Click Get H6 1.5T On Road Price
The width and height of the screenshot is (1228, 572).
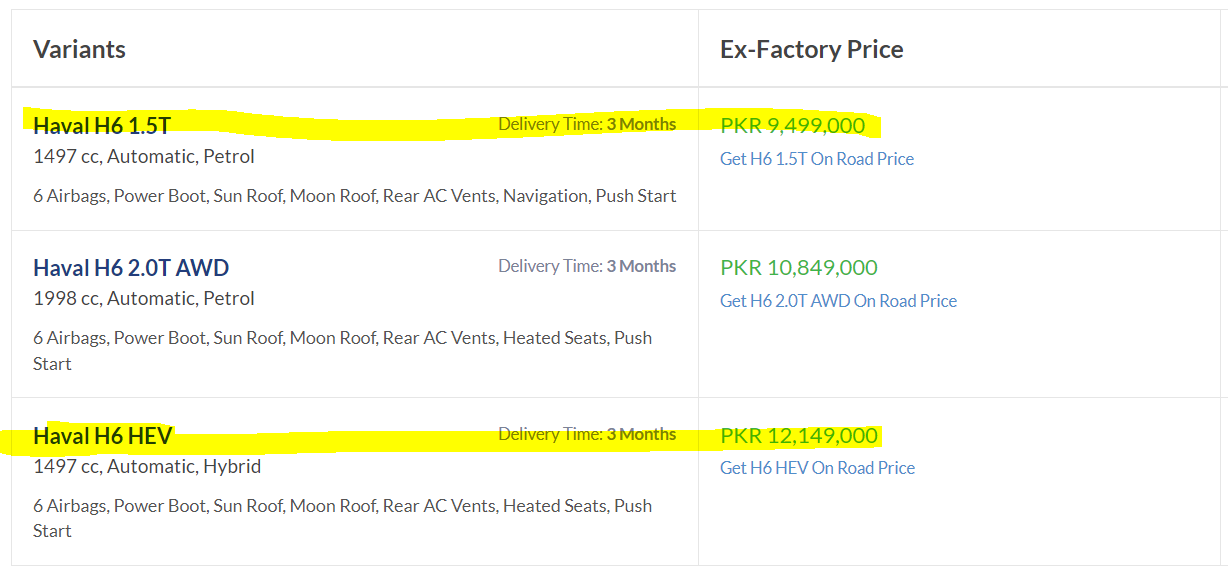[x=817, y=159]
